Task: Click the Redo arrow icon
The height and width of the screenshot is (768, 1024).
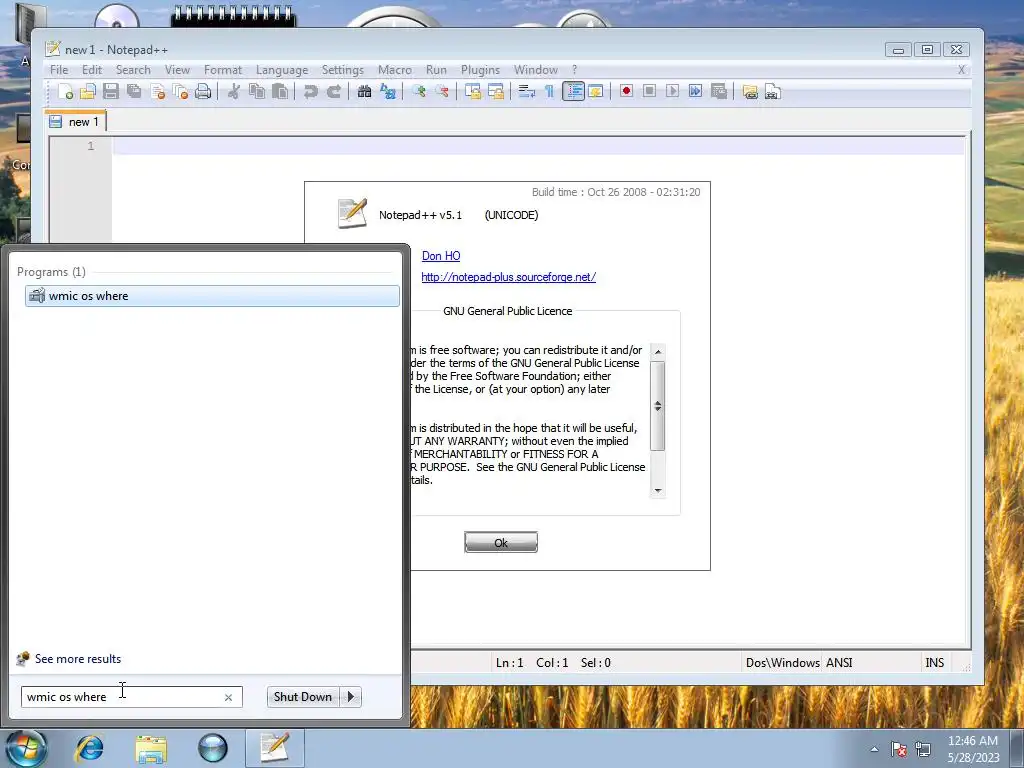Action: click(334, 91)
